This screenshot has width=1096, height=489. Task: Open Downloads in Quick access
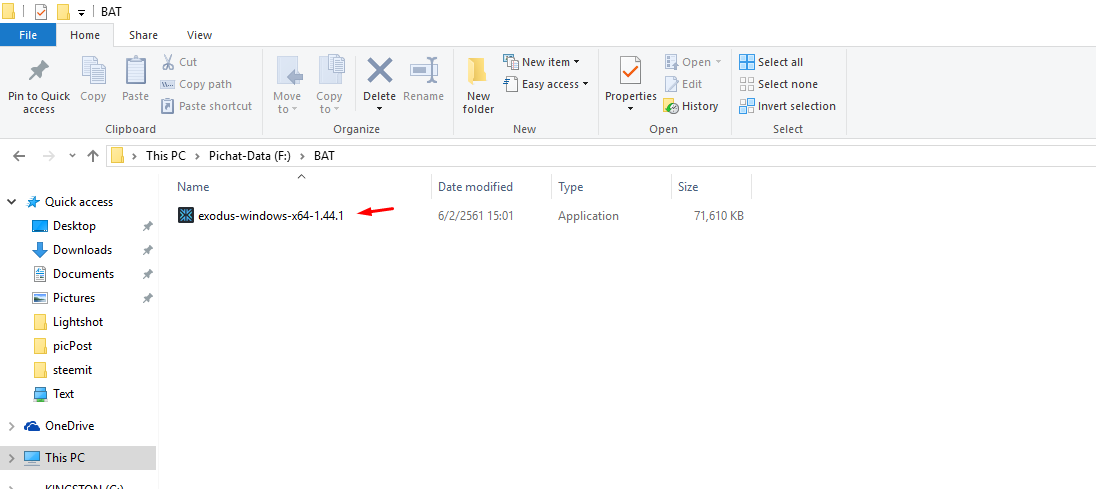tap(82, 250)
